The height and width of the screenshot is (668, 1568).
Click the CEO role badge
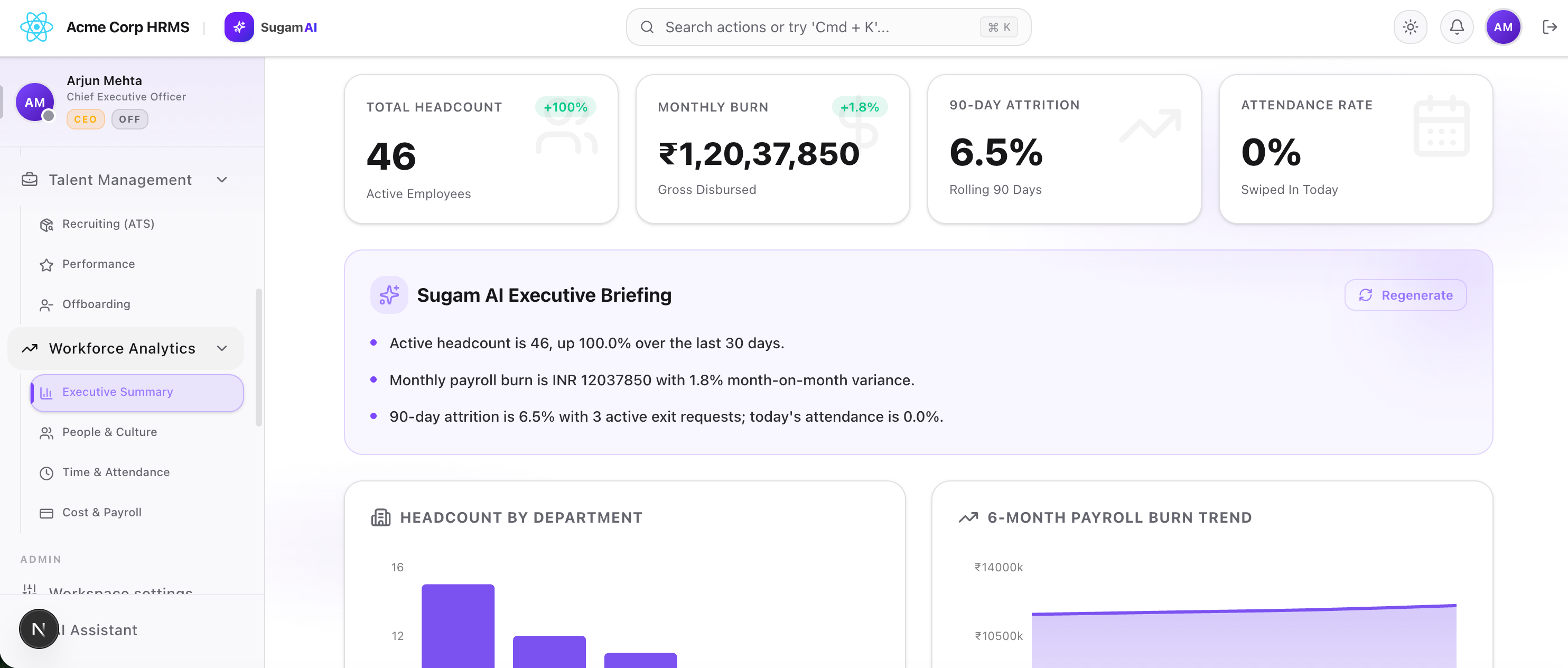pos(85,119)
